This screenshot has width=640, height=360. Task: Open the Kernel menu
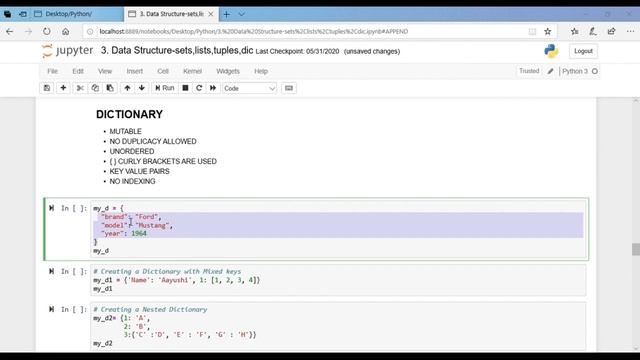click(x=192, y=71)
